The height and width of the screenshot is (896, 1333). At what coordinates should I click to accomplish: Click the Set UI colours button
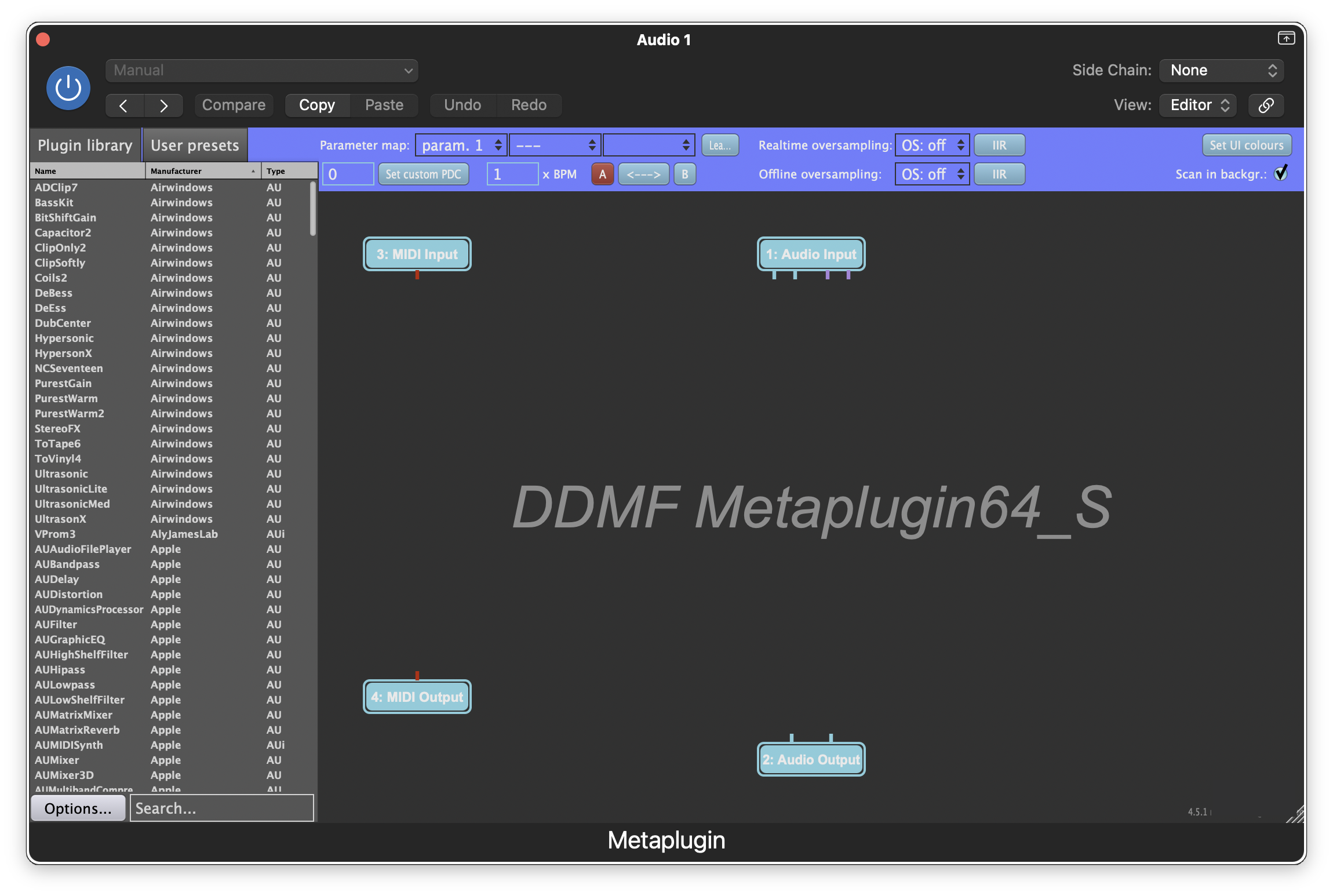click(1247, 145)
